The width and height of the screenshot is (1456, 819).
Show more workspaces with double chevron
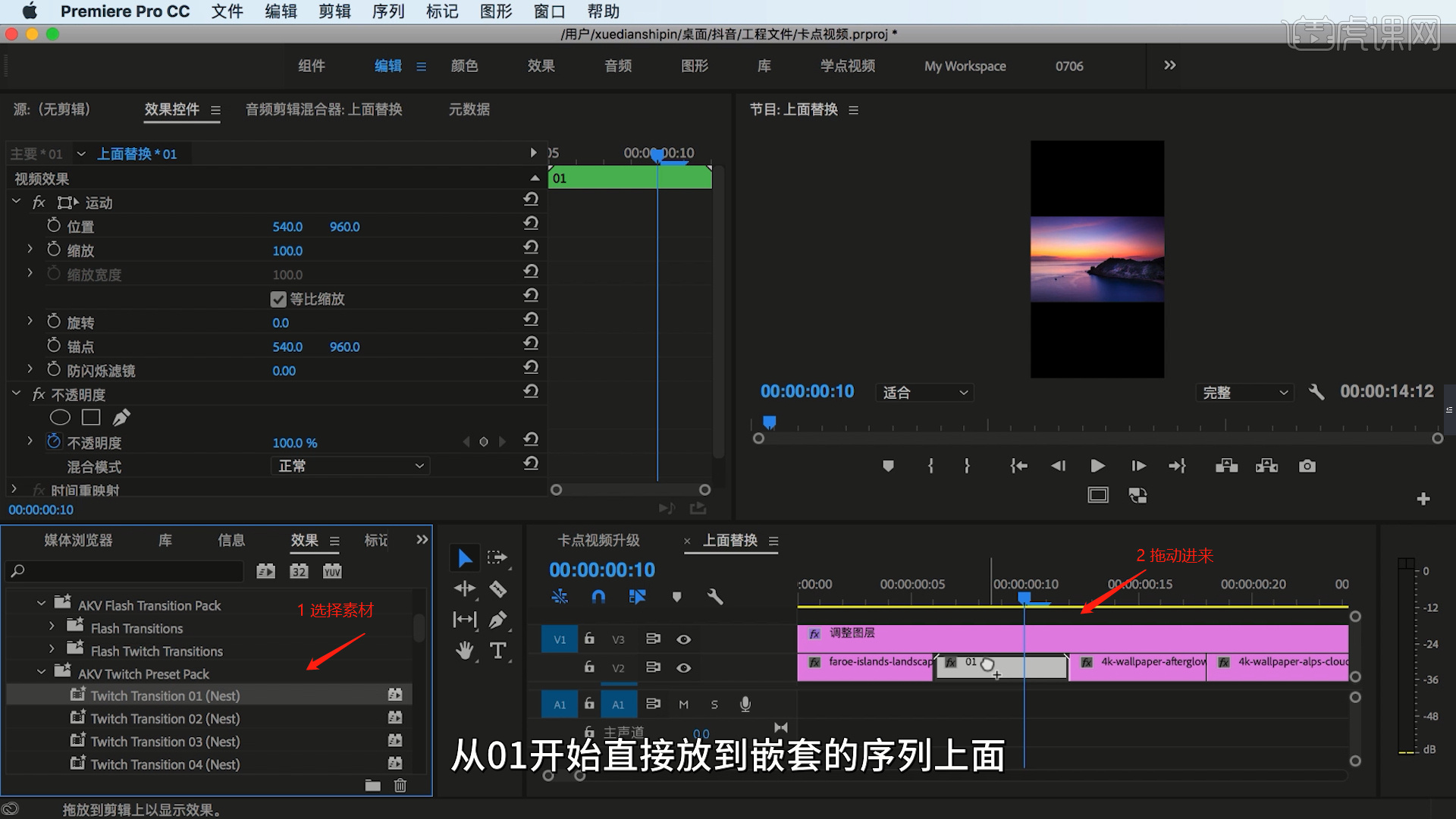point(1169,65)
